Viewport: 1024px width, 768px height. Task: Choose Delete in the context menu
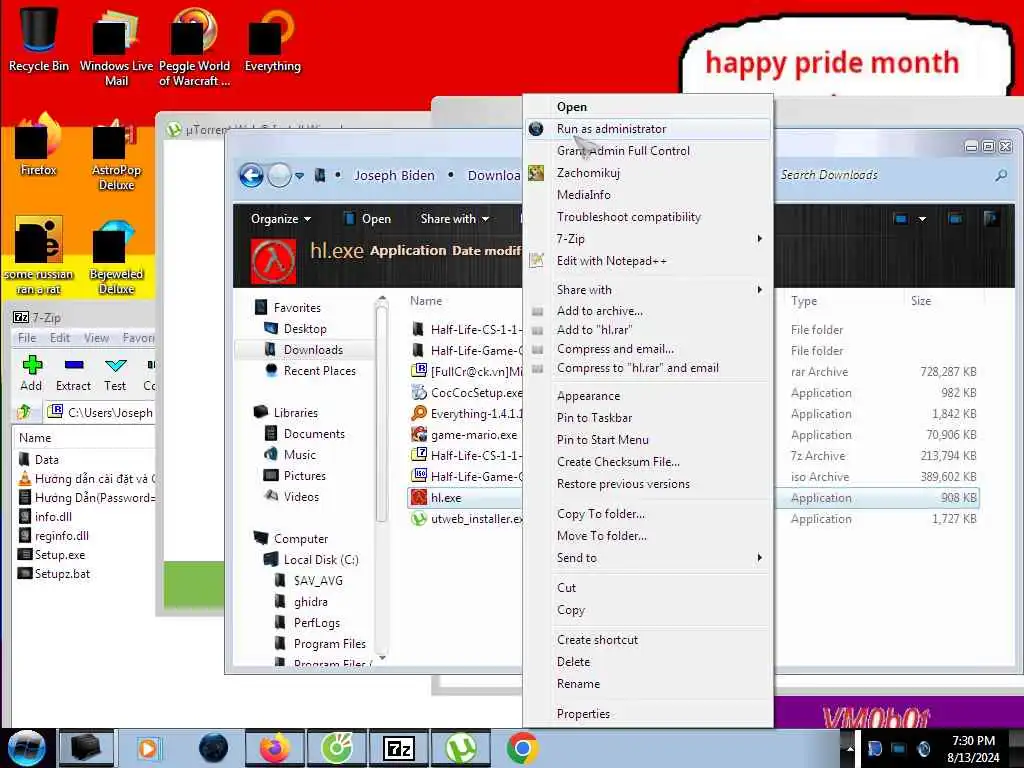(648, 662)
